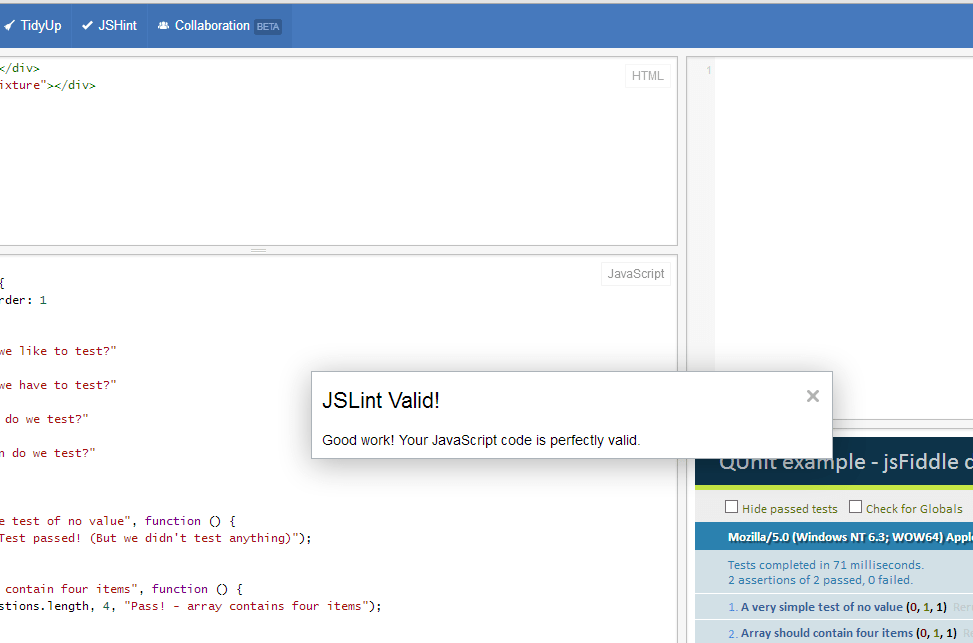Click the 'e test of no value", function () {' line

tap(118, 521)
